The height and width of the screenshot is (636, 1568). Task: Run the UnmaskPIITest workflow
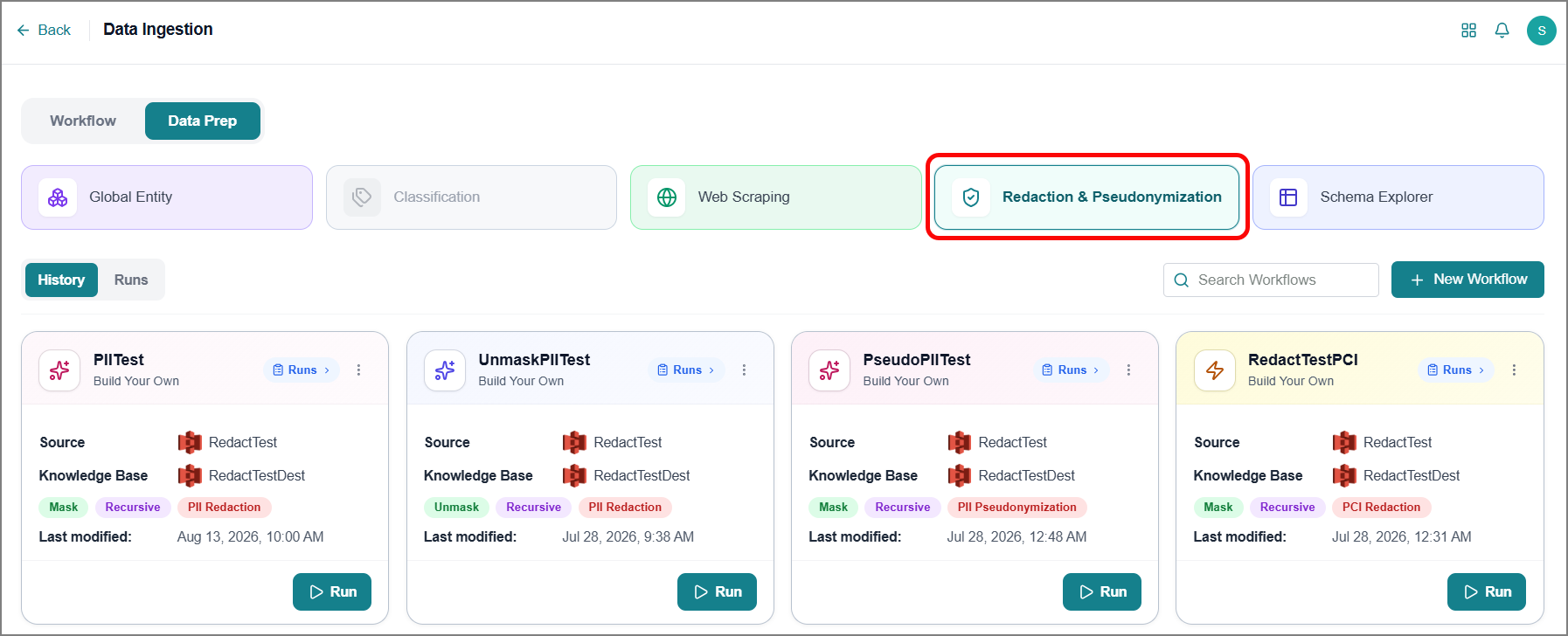(x=717, y=591)
